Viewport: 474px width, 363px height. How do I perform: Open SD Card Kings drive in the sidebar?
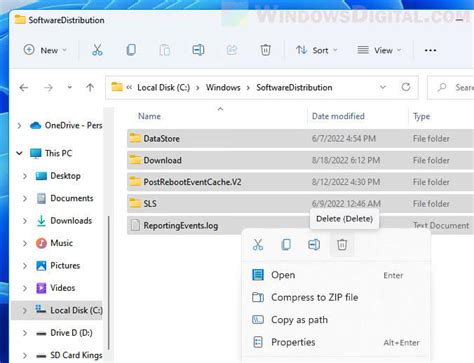pos(69,355)
